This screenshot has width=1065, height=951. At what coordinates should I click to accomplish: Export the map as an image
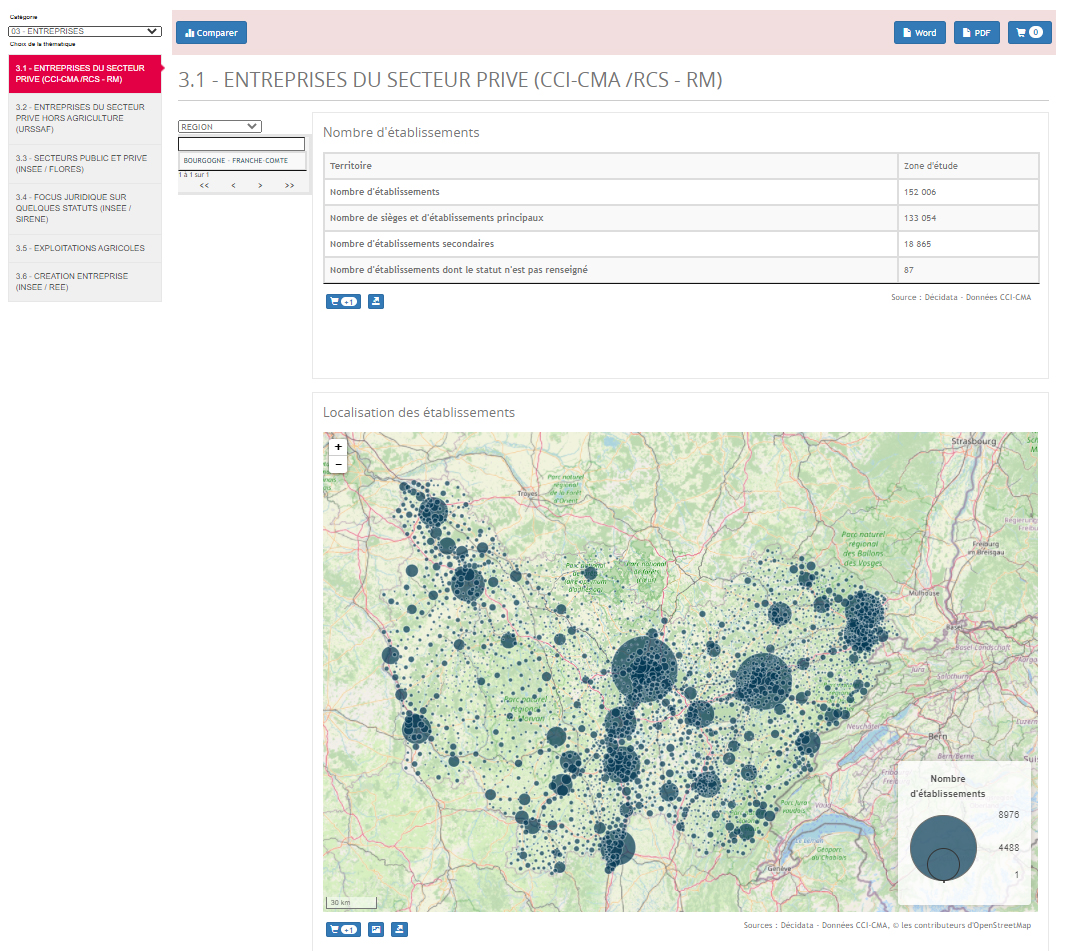(x=376, y=929)
